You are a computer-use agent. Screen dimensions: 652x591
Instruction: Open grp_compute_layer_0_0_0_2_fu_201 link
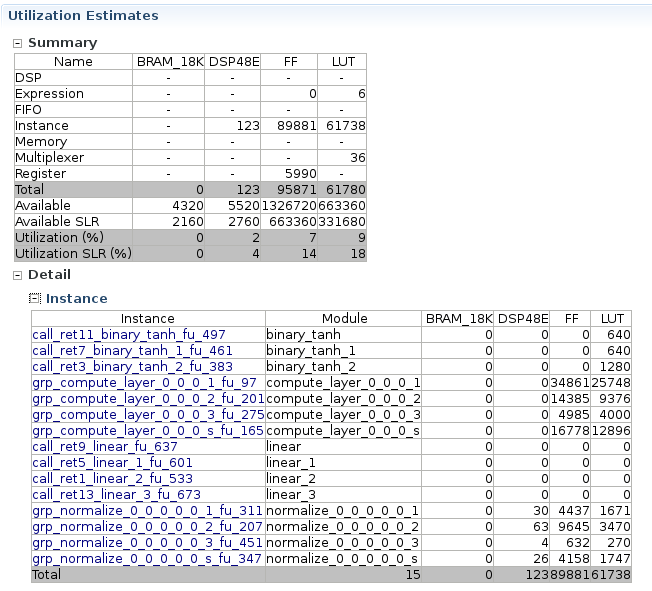tap(148, 399)
